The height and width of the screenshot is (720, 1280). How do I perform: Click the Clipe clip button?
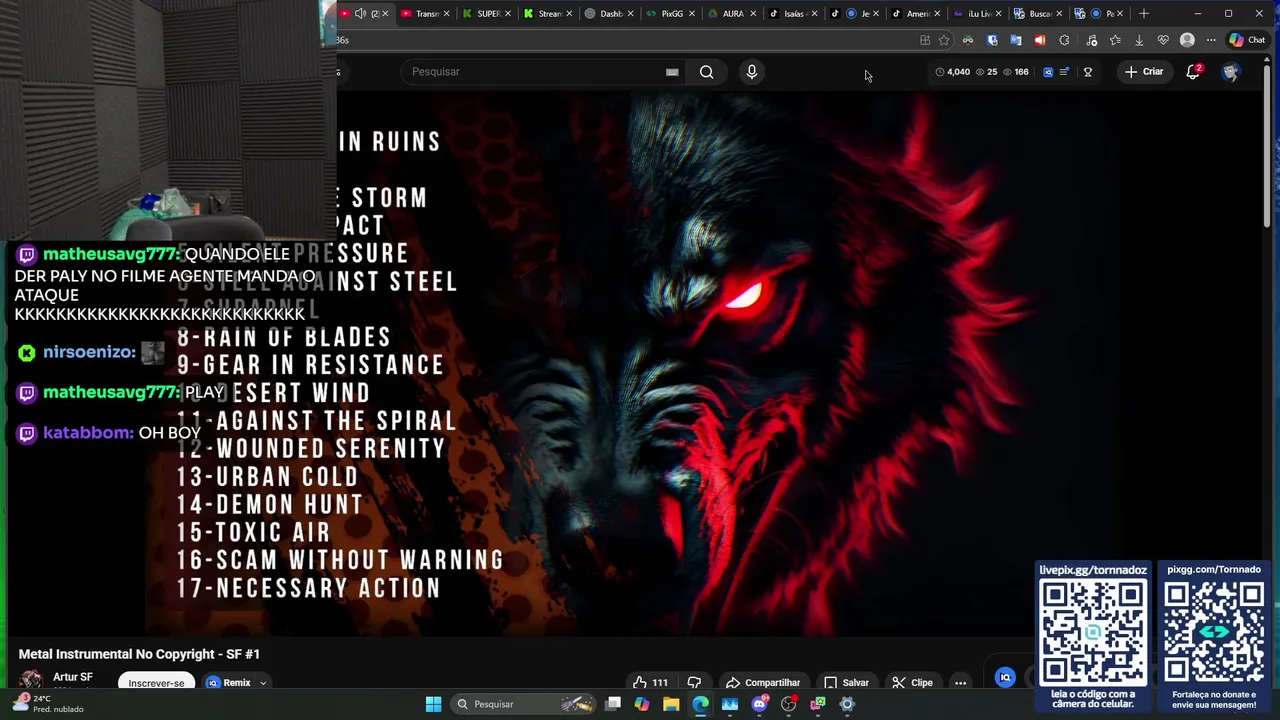(x=912, y=683)
